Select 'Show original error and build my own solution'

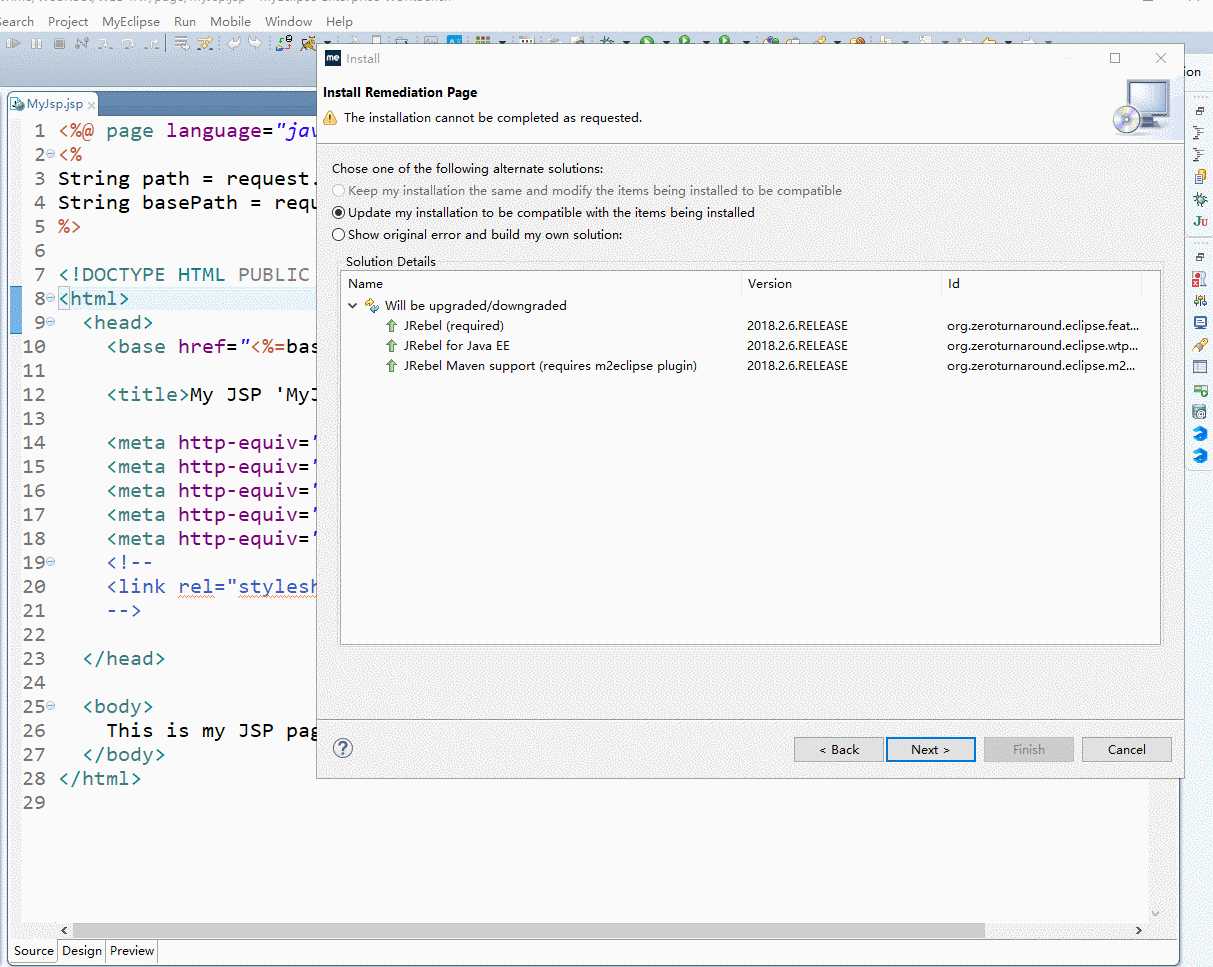pos(477,235)
